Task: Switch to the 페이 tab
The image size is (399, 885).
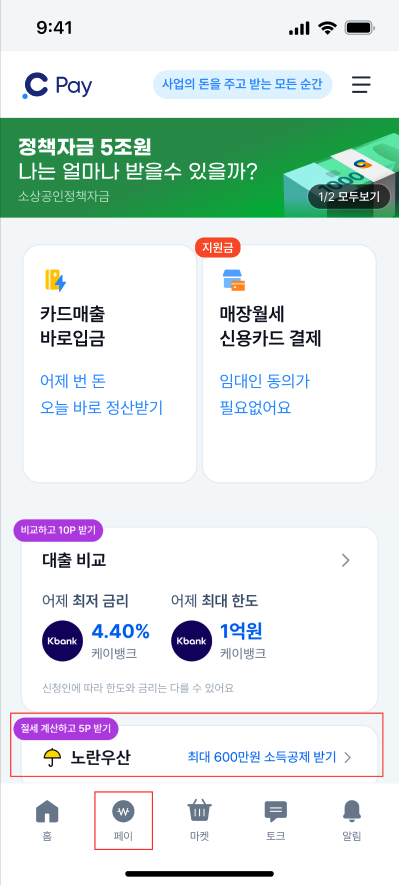Action: 123,820
